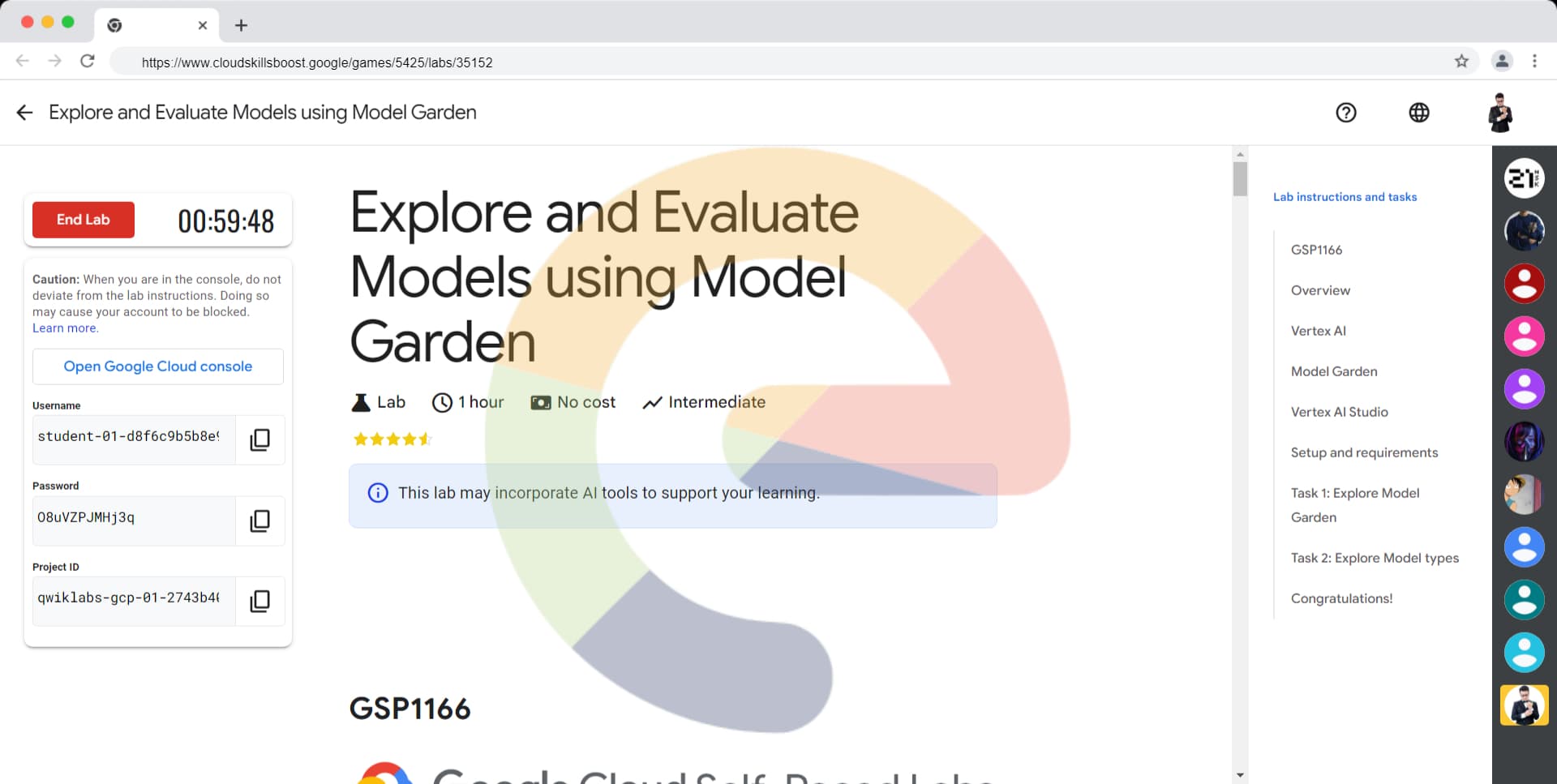Click the Lab instructions and tasks heading

click(x=1345, y=197)
